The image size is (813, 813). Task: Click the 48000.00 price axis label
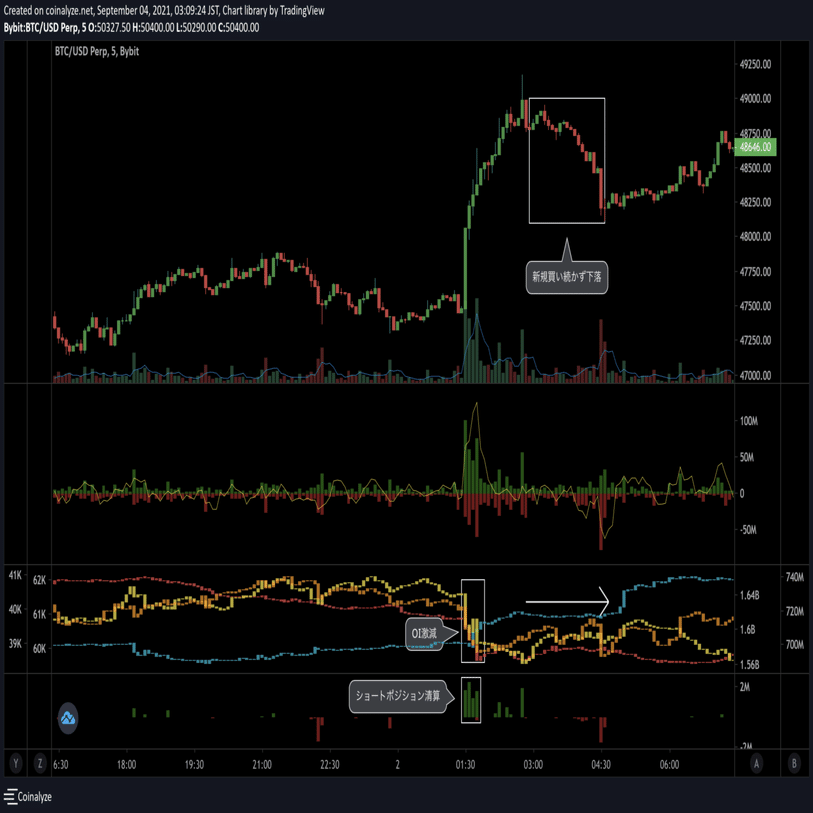[755, 236]
